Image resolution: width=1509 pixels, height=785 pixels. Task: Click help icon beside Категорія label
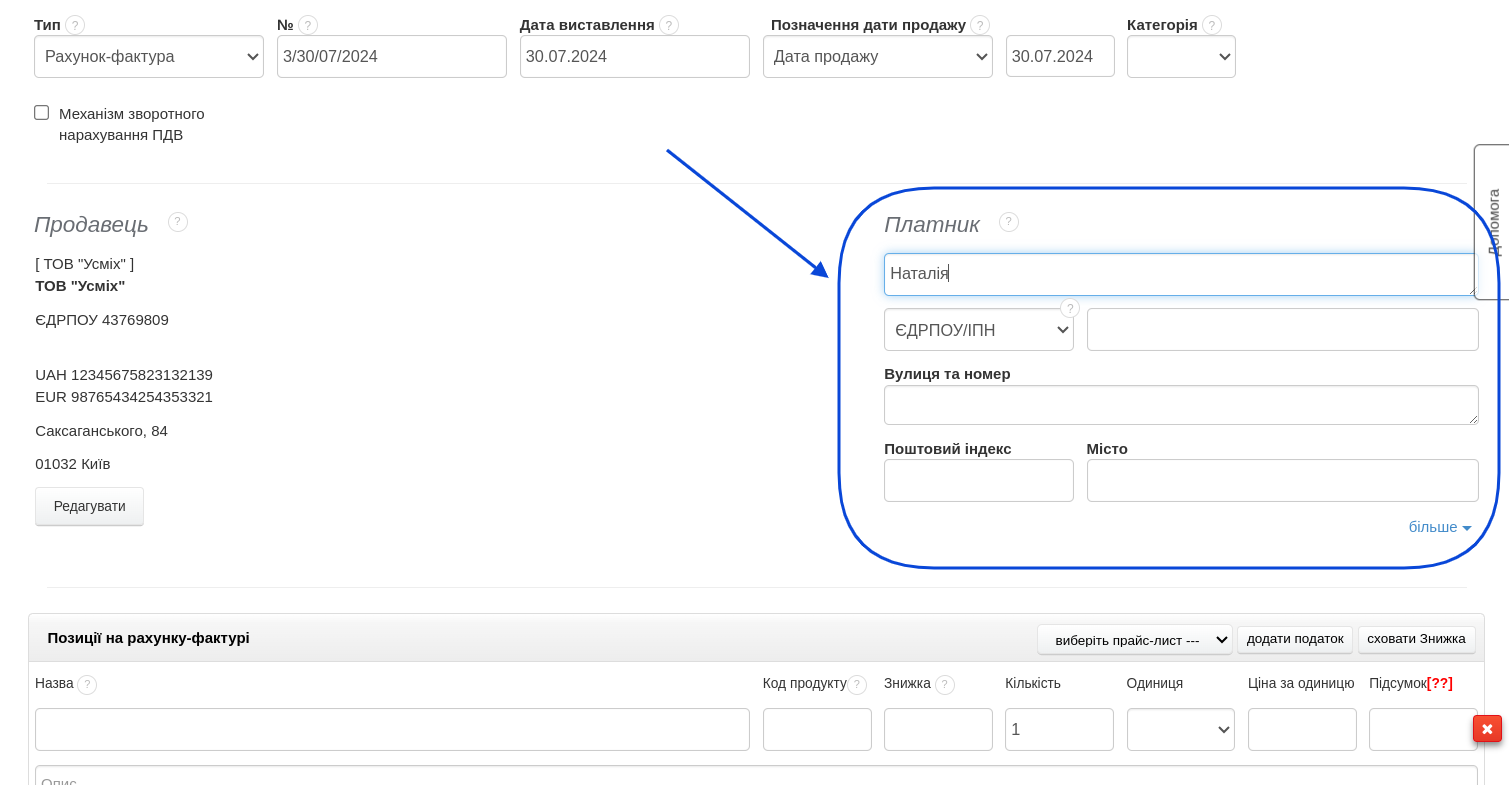1212,25
